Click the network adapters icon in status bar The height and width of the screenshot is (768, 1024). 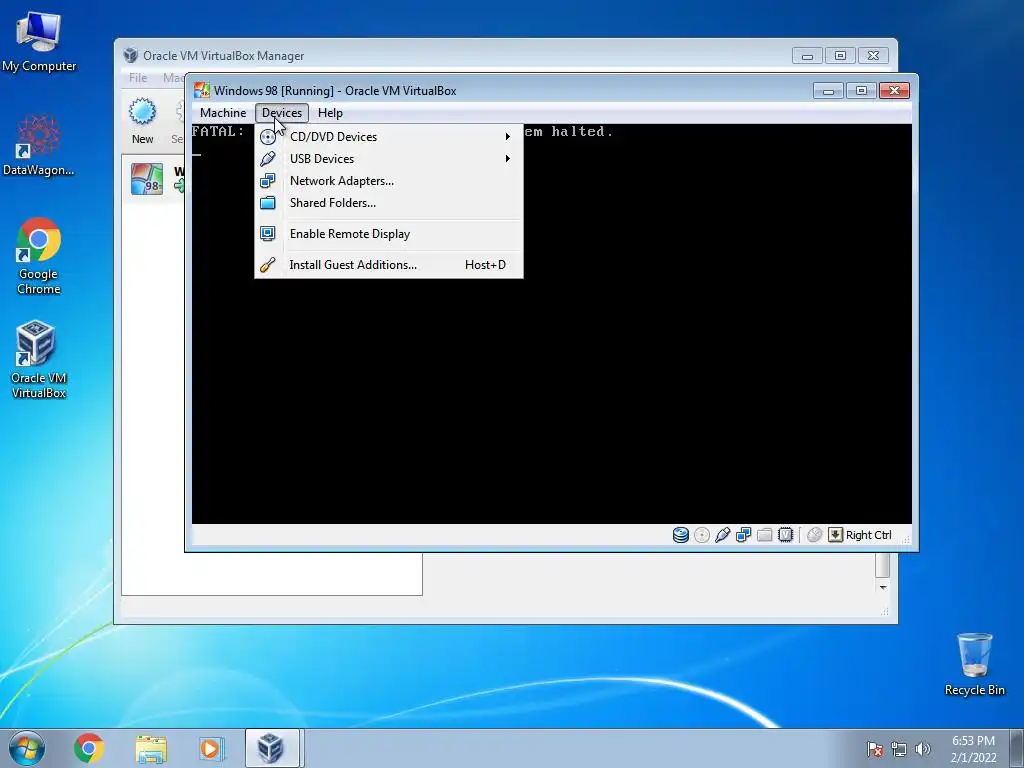(743, 535)
